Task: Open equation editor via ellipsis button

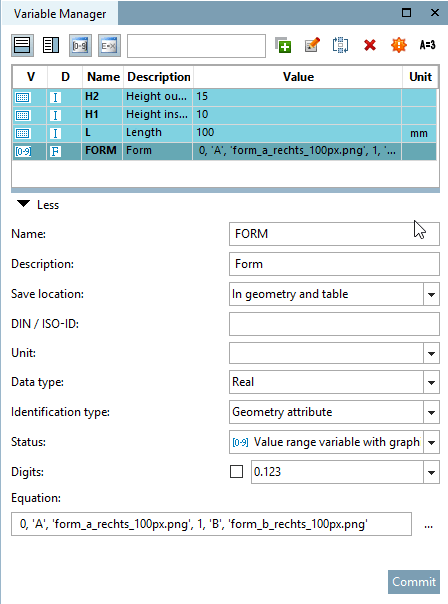Action: pos(428,525)
